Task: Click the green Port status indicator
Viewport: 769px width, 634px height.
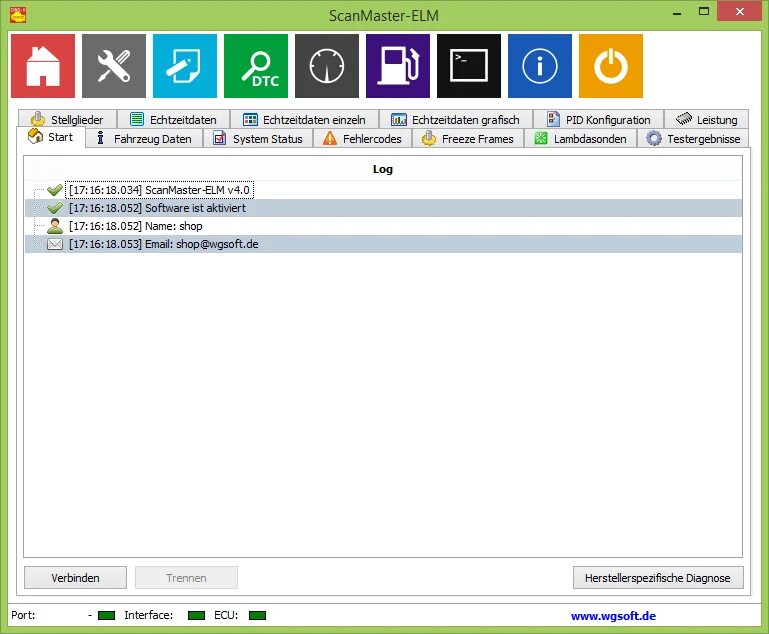Action: point(106,615)
